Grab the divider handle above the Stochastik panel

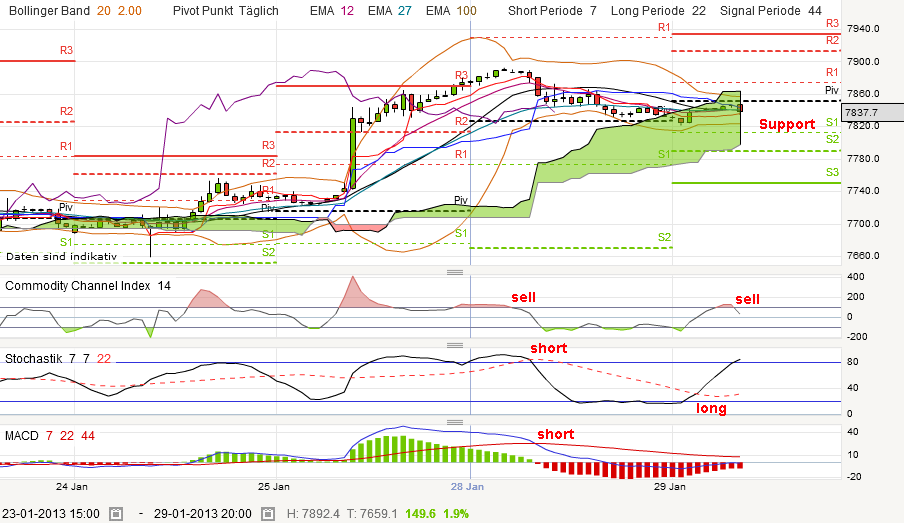tap(455, 345)
